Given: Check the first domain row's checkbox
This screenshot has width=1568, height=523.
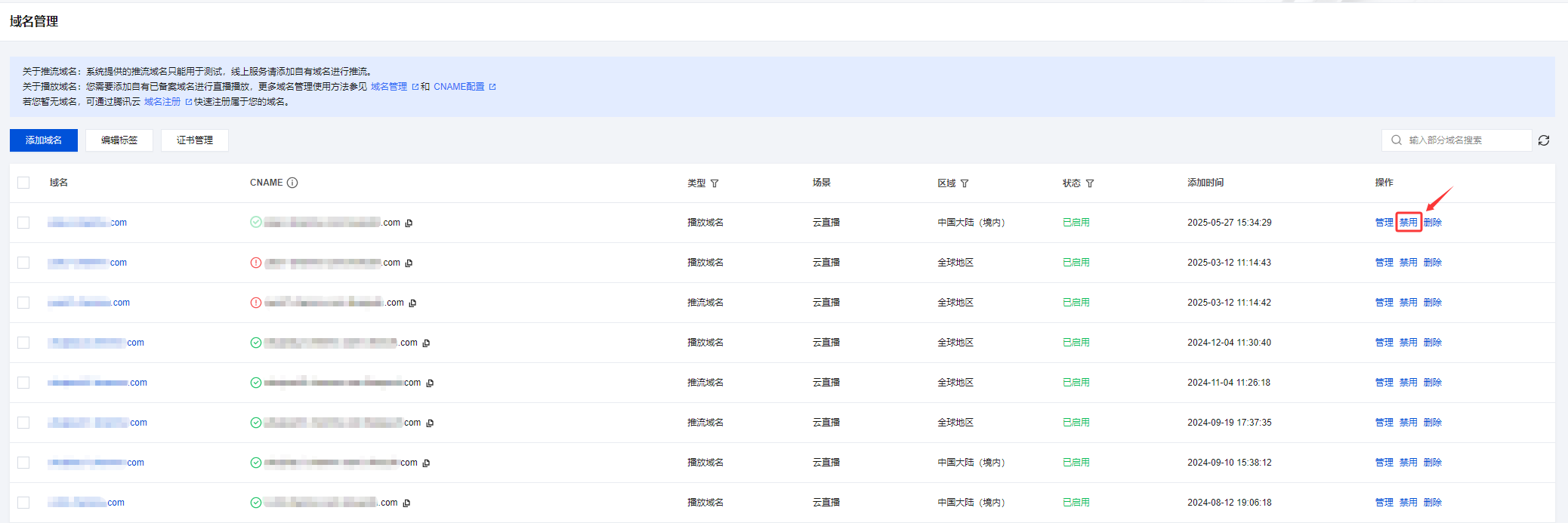Looking at the screenshot, I should (23, 223).
